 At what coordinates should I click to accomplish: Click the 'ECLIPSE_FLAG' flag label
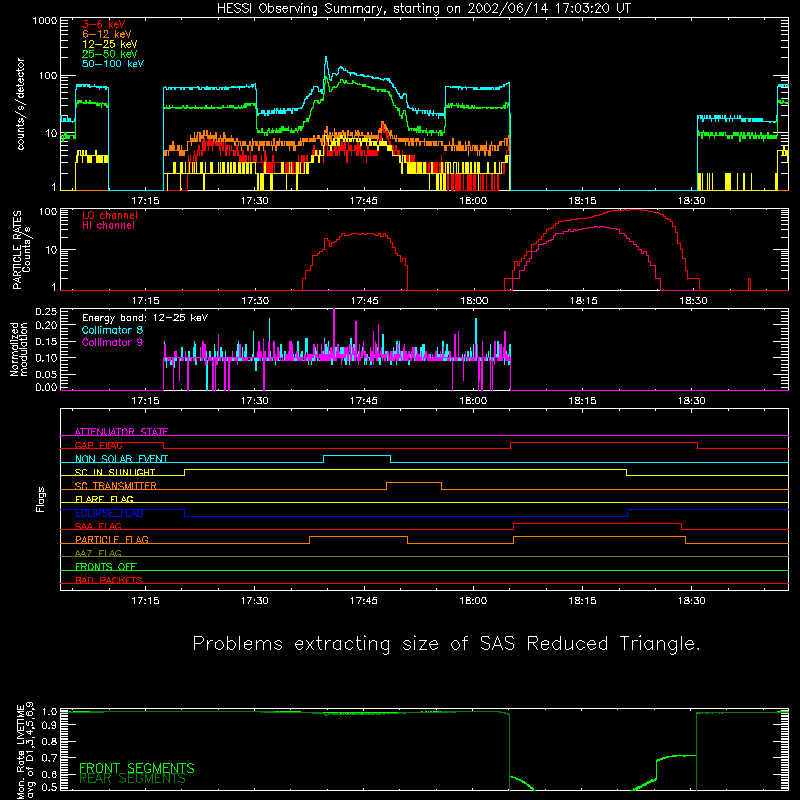(109, 513)
